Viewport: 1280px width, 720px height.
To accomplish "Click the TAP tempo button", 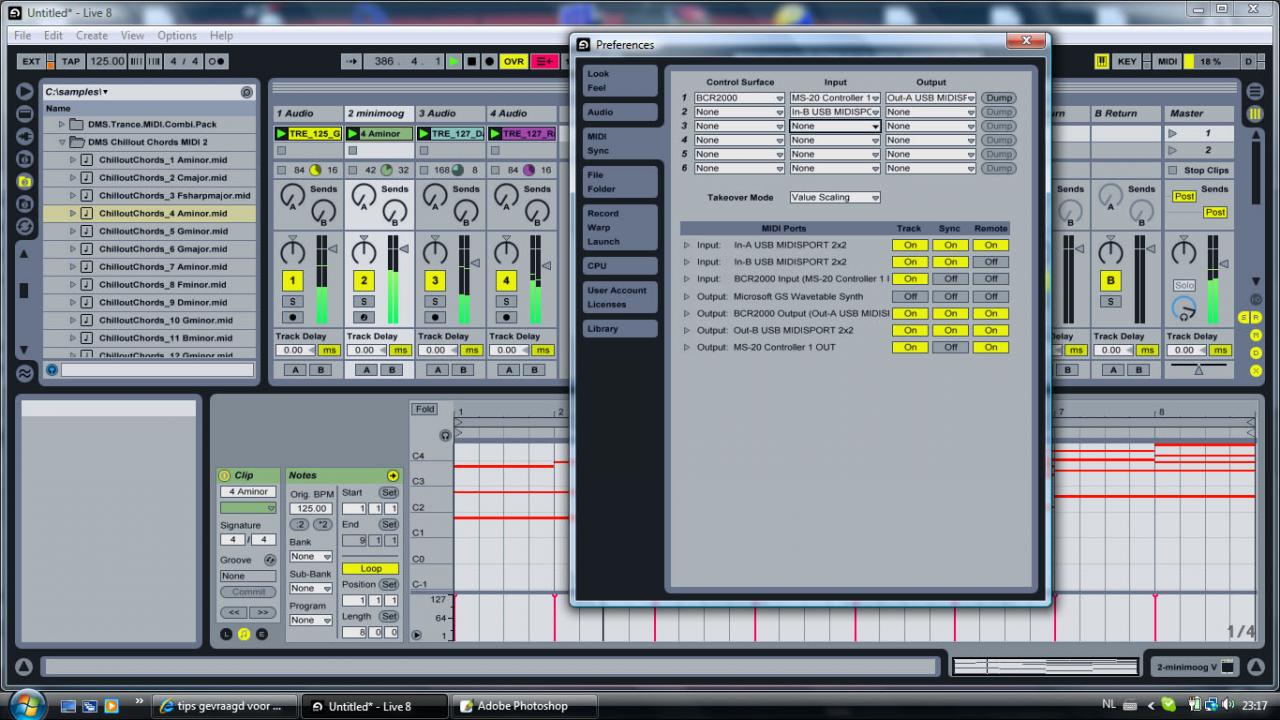I will pos(70,61).
